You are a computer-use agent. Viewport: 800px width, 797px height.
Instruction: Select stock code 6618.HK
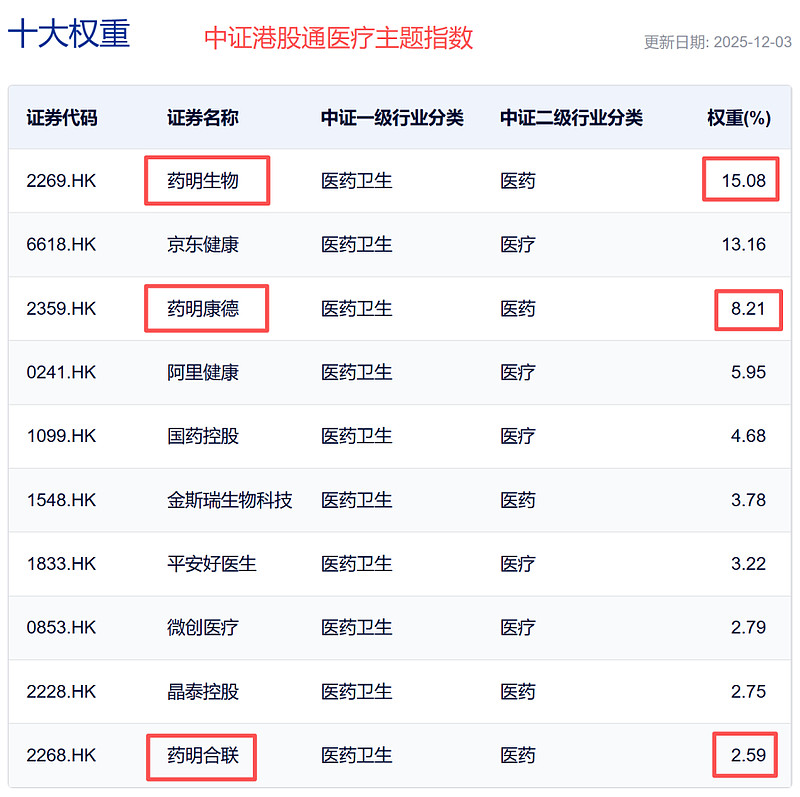pyautogui.click(x=61, y=244)
